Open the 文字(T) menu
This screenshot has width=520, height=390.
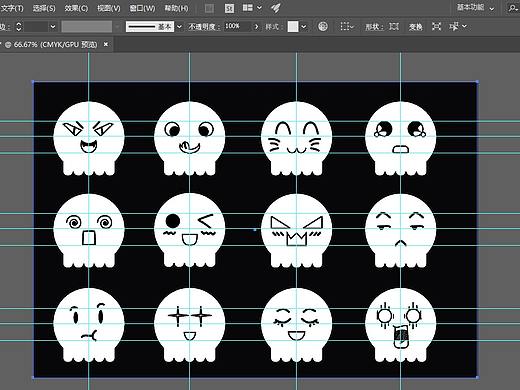click(12, 8)
